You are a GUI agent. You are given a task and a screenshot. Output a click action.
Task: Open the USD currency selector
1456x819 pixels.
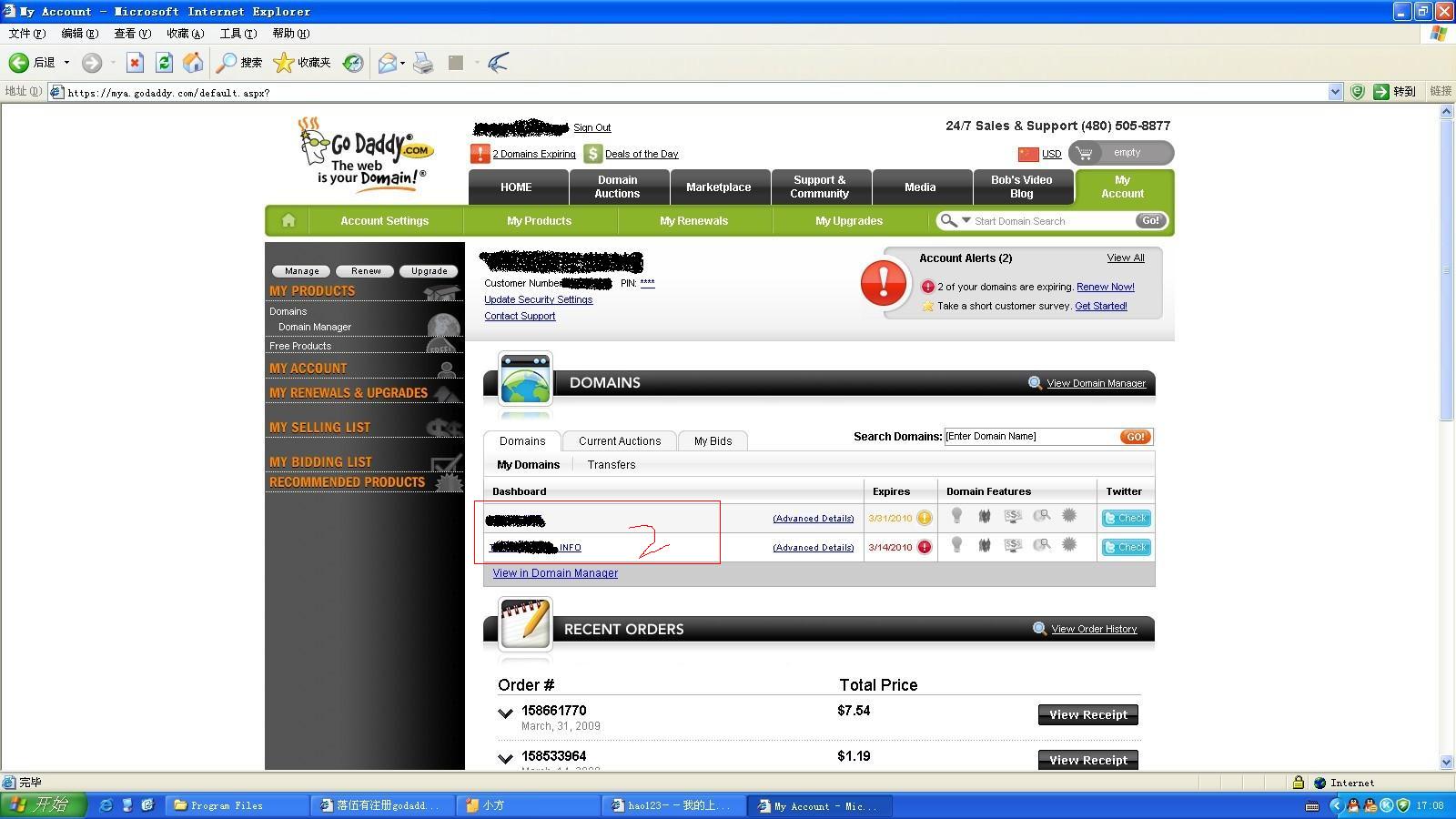tap(1052, 154)
